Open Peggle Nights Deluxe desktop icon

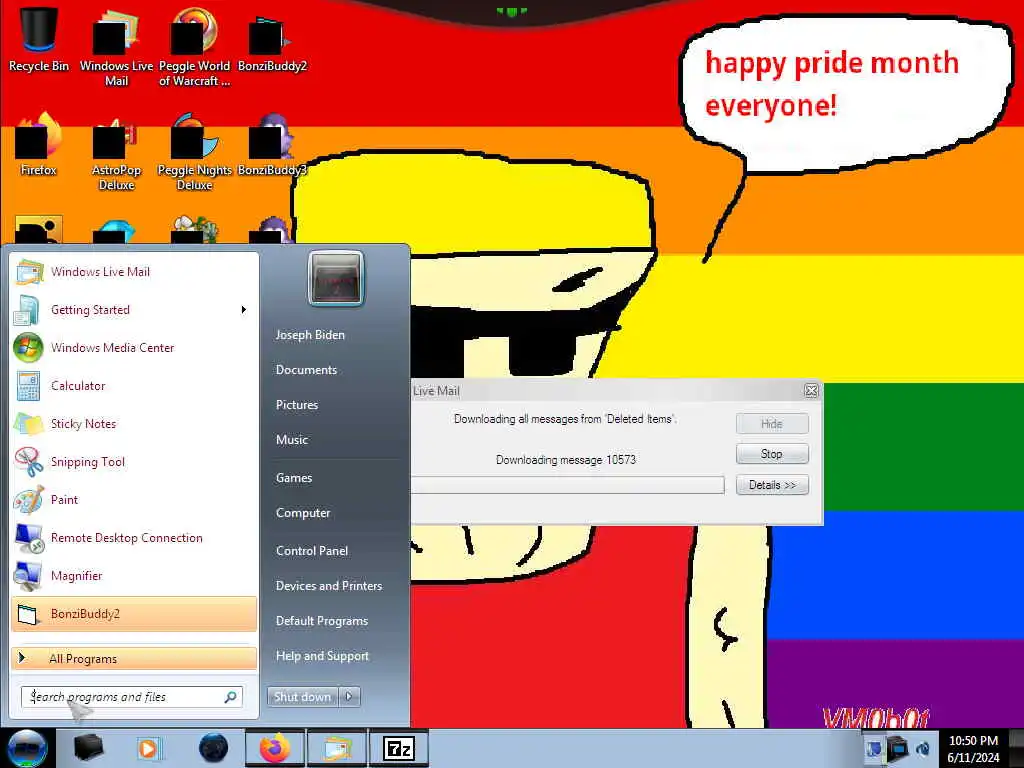tap(194, 150)
